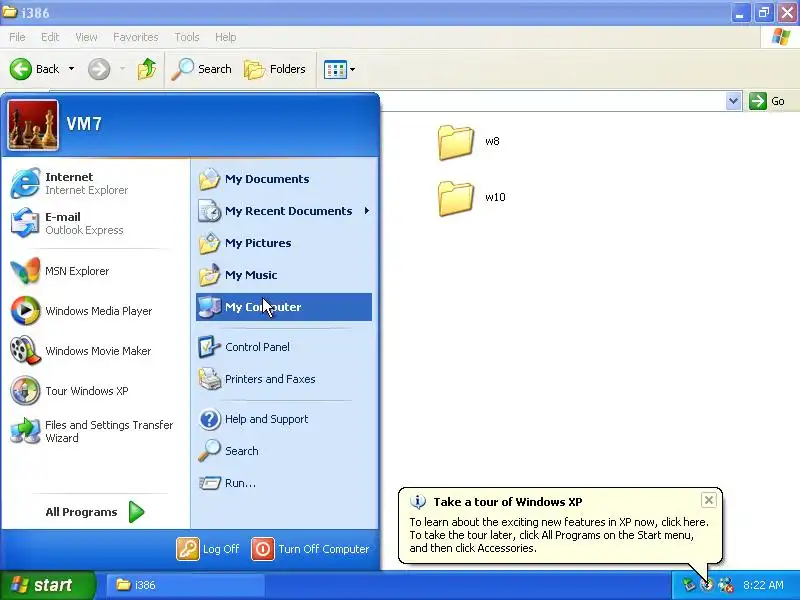Open Printers and Faxes

point(284,379)
